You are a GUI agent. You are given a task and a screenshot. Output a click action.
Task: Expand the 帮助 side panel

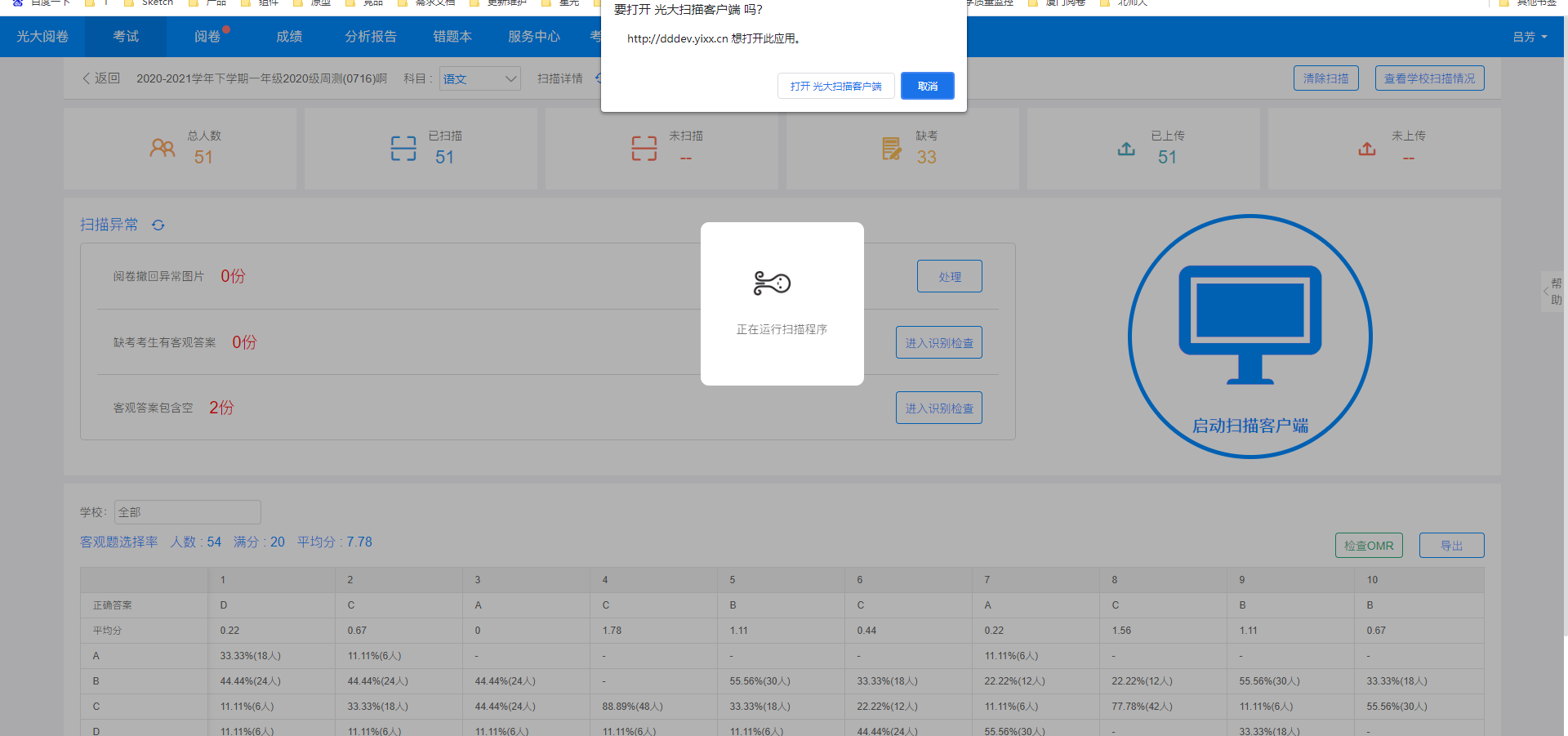1552,292
